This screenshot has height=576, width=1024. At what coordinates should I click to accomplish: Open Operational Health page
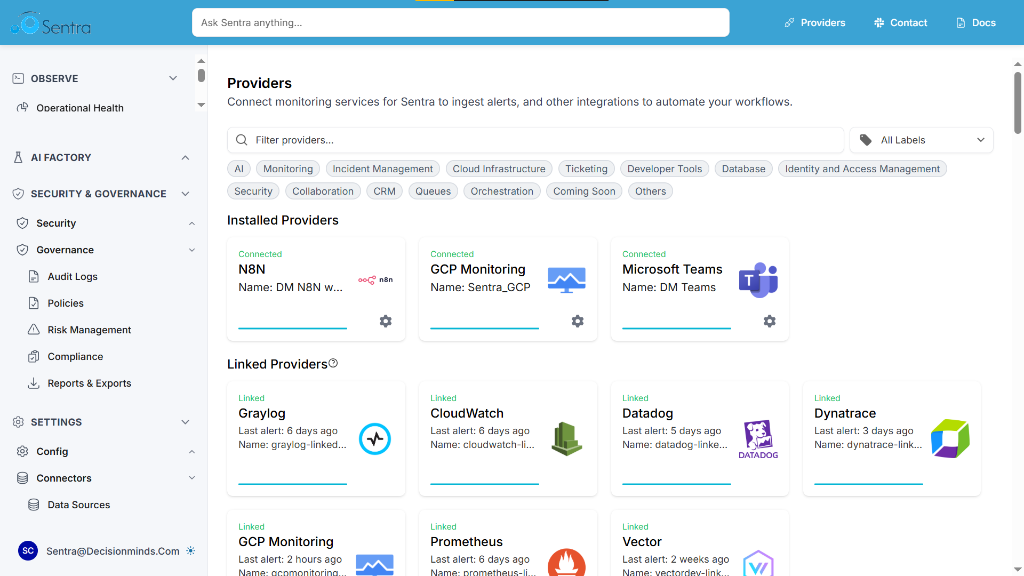[x=80, y=108]
